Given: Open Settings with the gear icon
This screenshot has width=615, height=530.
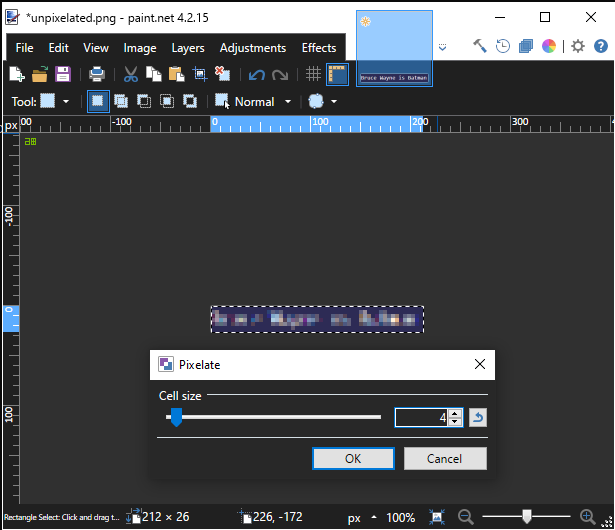Looking at the screenshot, I should tap(578, 46).
